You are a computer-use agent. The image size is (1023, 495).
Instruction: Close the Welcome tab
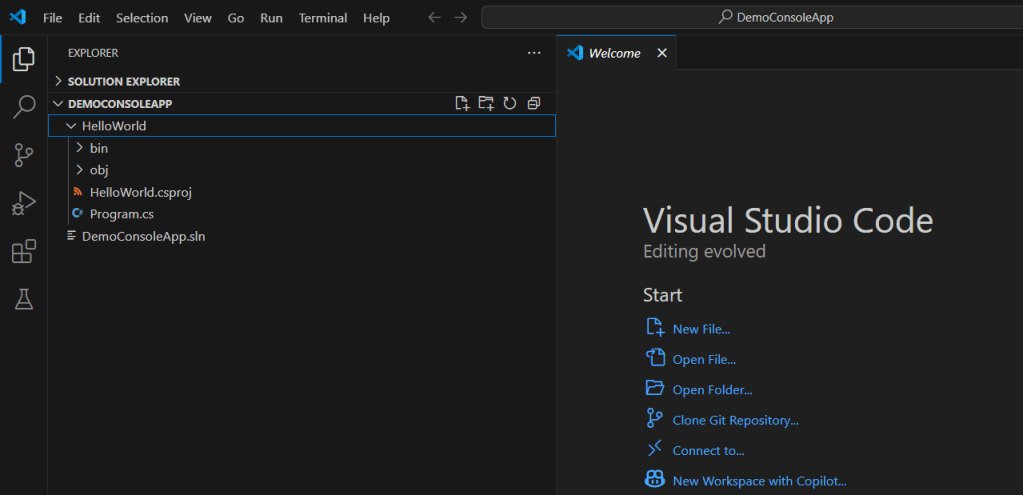click(x=662, y=53)
